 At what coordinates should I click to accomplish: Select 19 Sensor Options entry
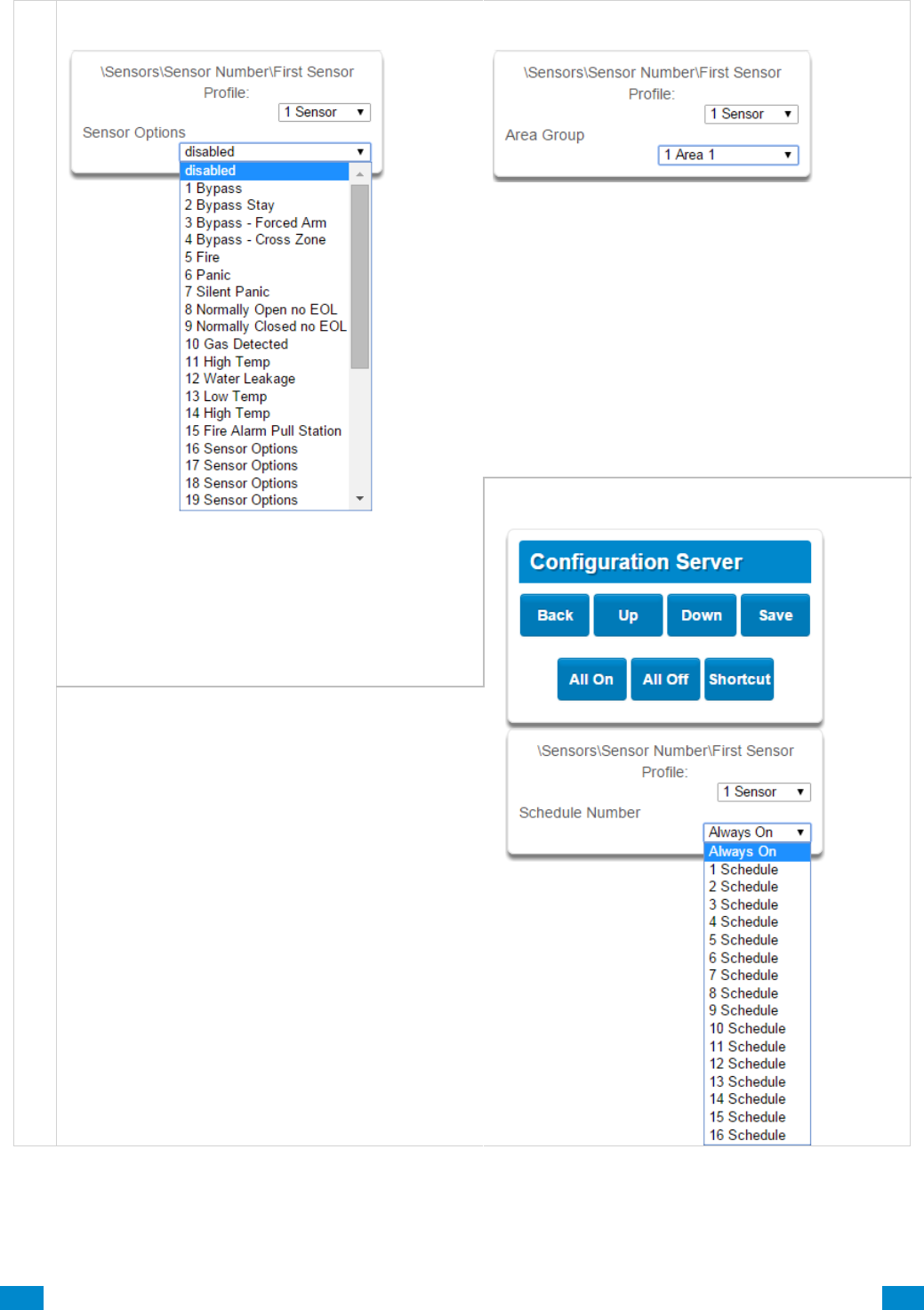[264, 501]
